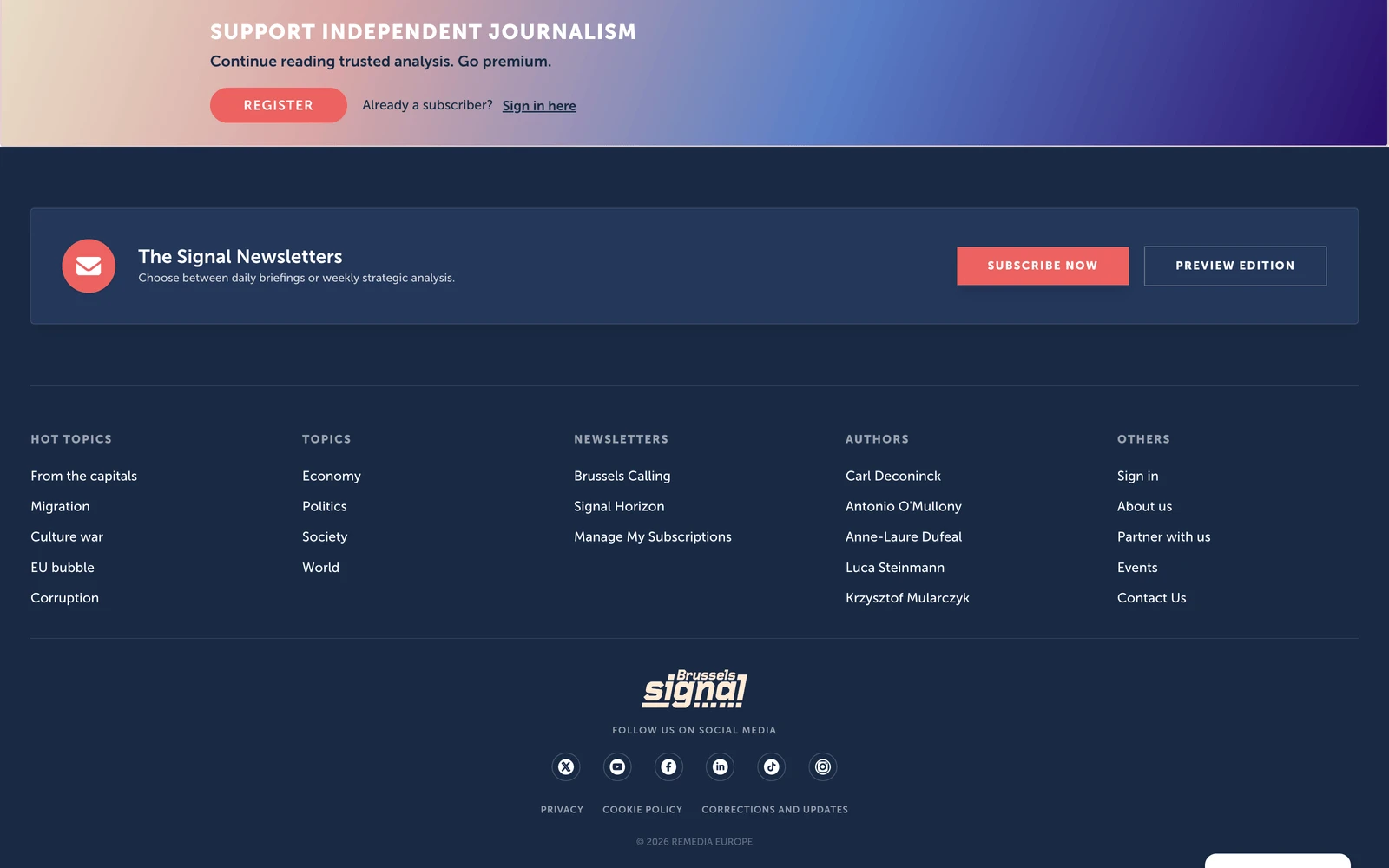Open the About us page link

click(1145, 506)
